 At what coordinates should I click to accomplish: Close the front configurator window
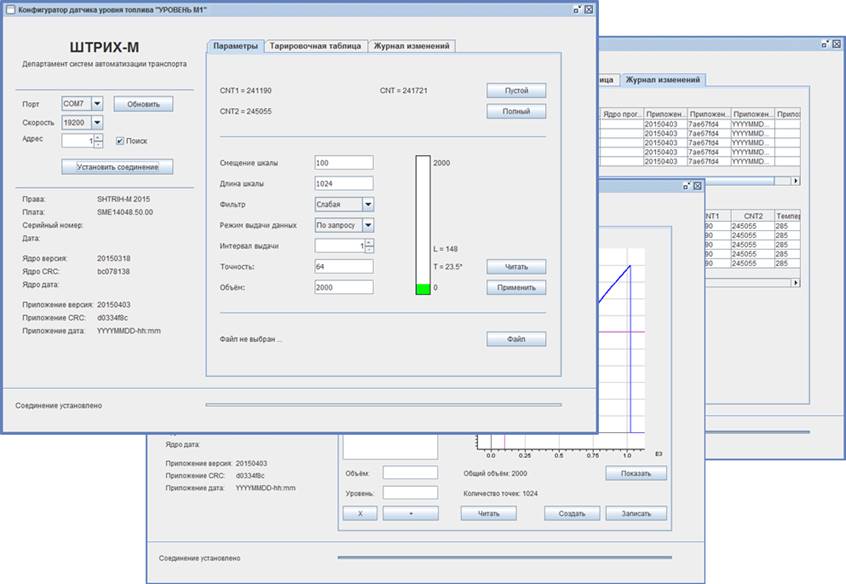click(589, 9)
